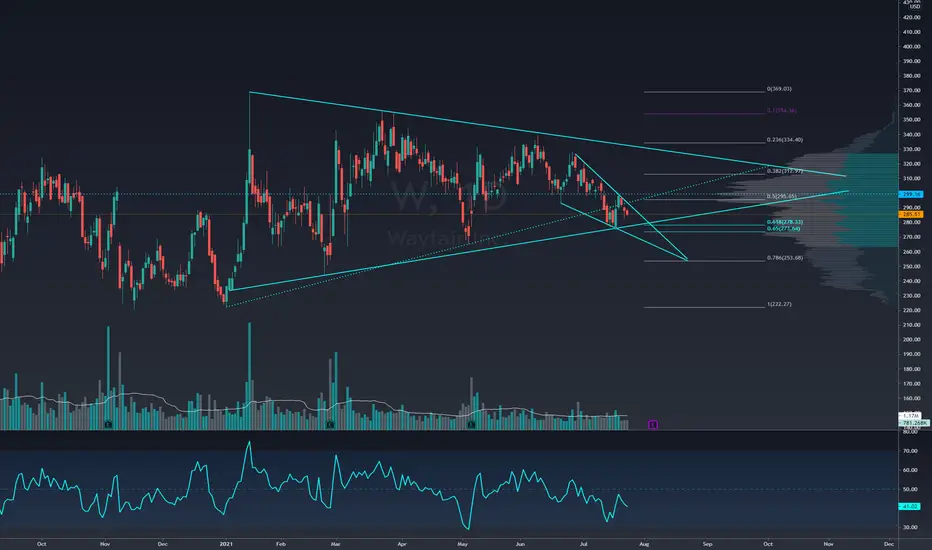Click 50.00 on the RSI scale
This screenshot has height=550, width=932.
tap(910, 489)
